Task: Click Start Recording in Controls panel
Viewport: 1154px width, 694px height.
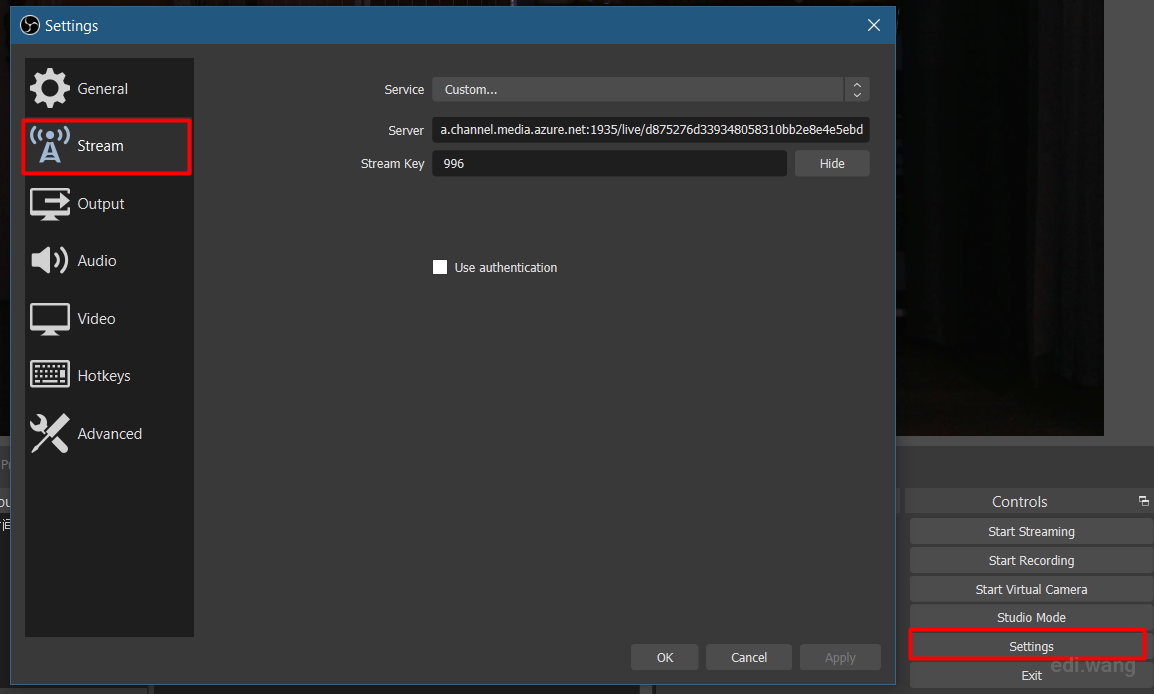Action: click(x=1031, y=561)
